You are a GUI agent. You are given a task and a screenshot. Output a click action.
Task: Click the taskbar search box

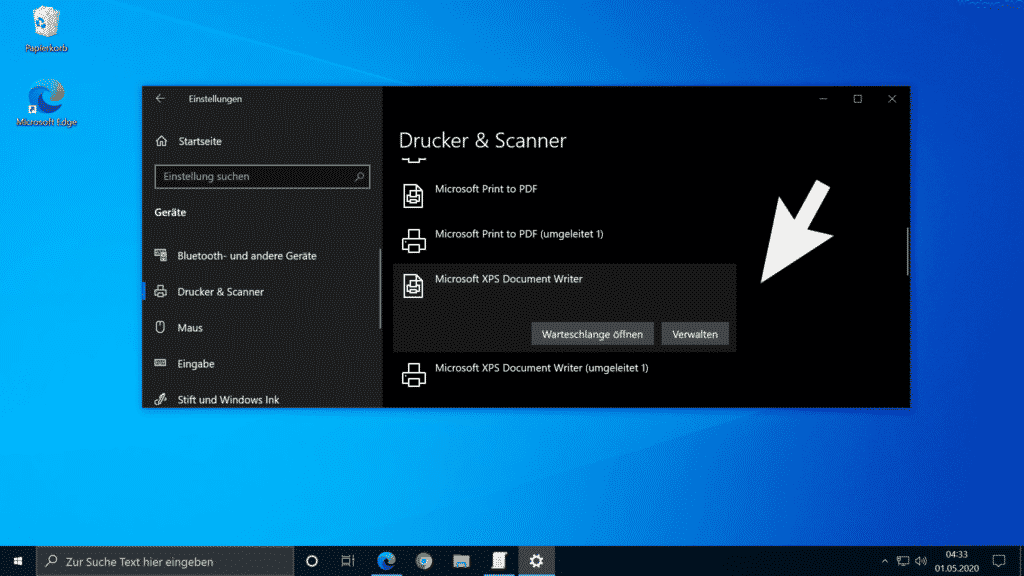[165, 561]
